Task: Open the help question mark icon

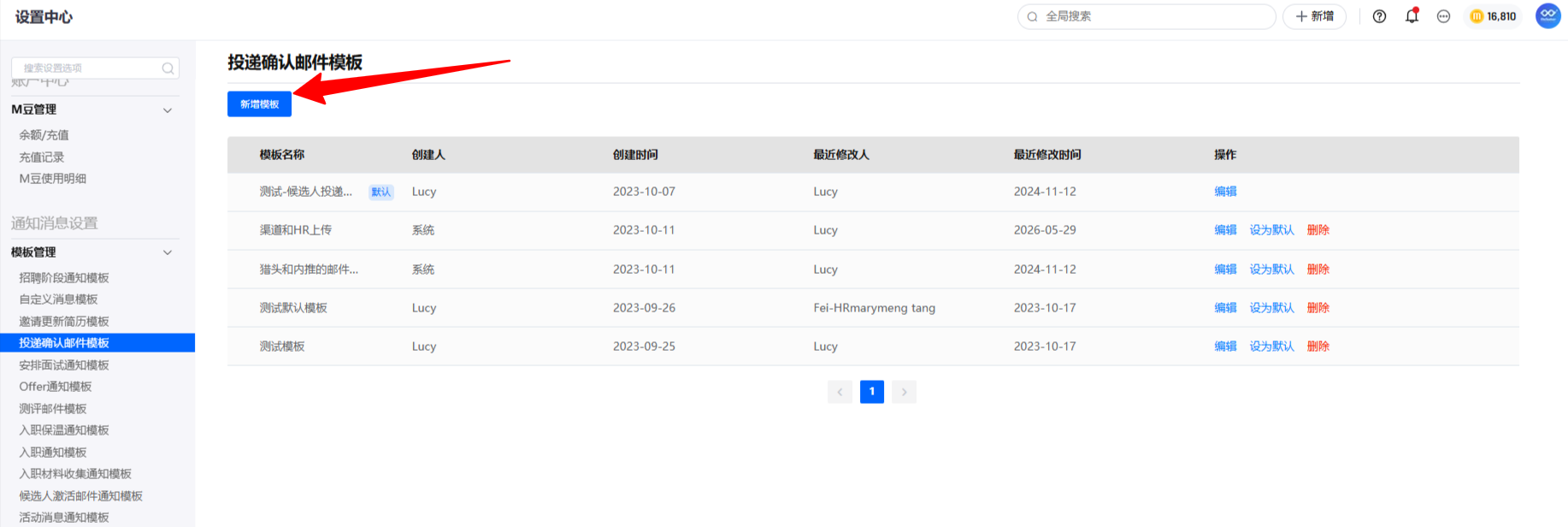Action: pyautogui.click(x=1379, y=16)
